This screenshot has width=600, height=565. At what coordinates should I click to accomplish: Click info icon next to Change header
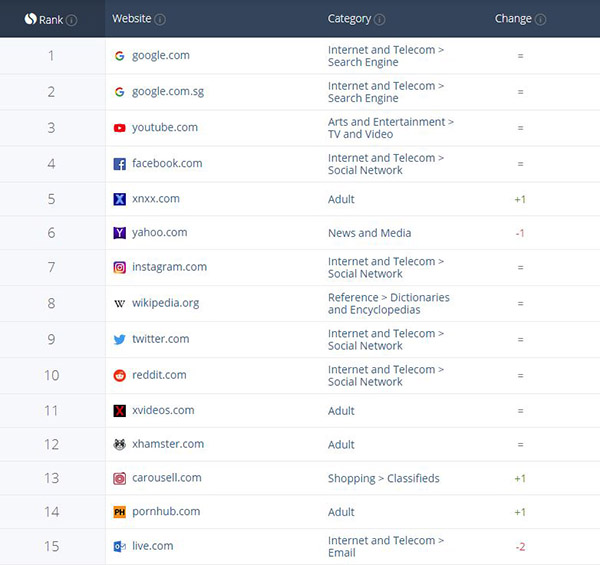[x=540, y=19]
